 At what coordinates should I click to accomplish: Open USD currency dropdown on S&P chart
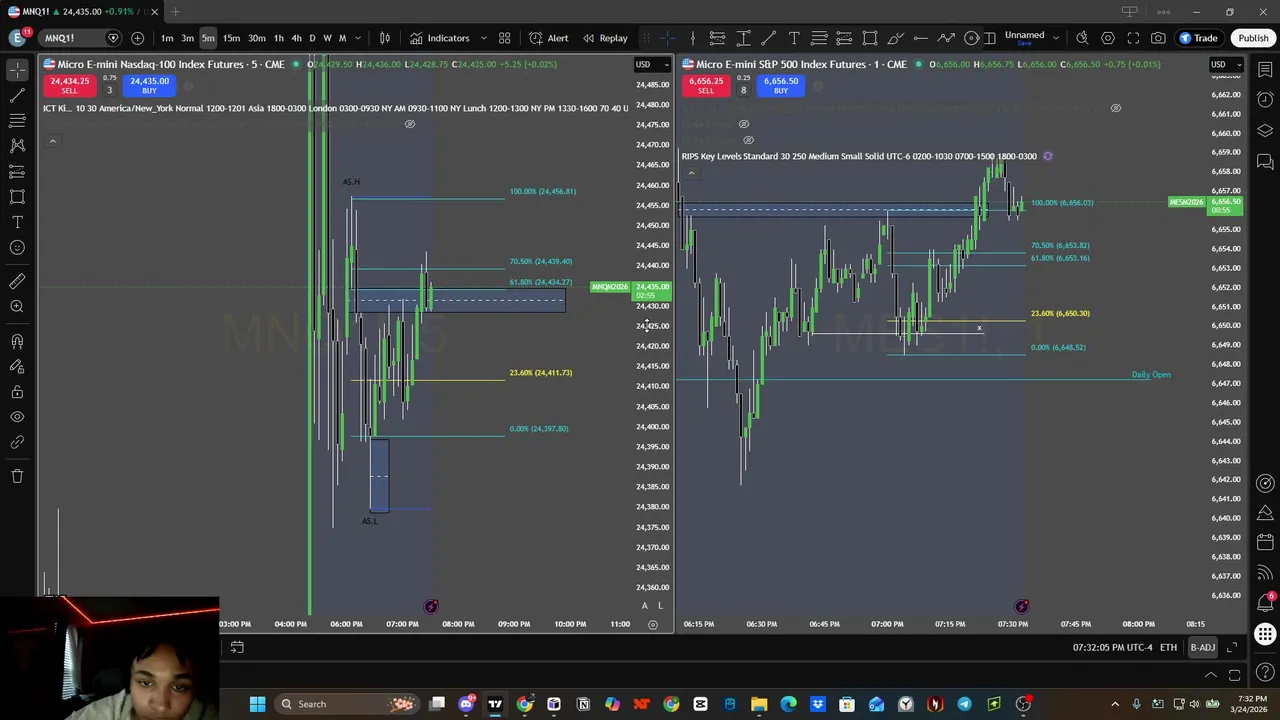[x=1226, y=65]
